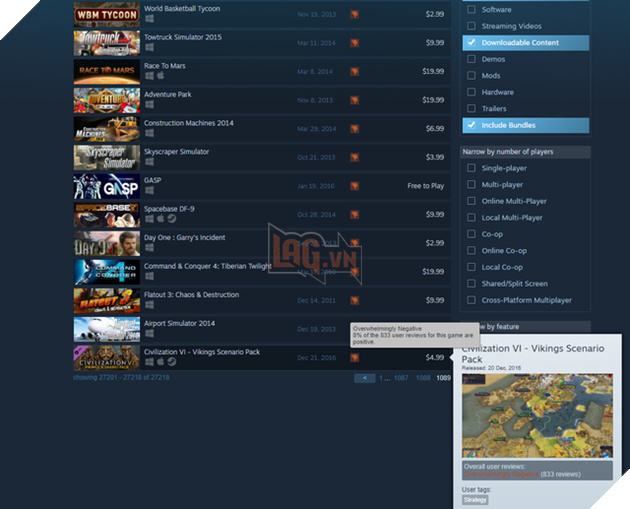This screenshot has width=630, height=509.
Task: Click the Flatout 3 thumbnail image
Action: (x=107, y=300)
